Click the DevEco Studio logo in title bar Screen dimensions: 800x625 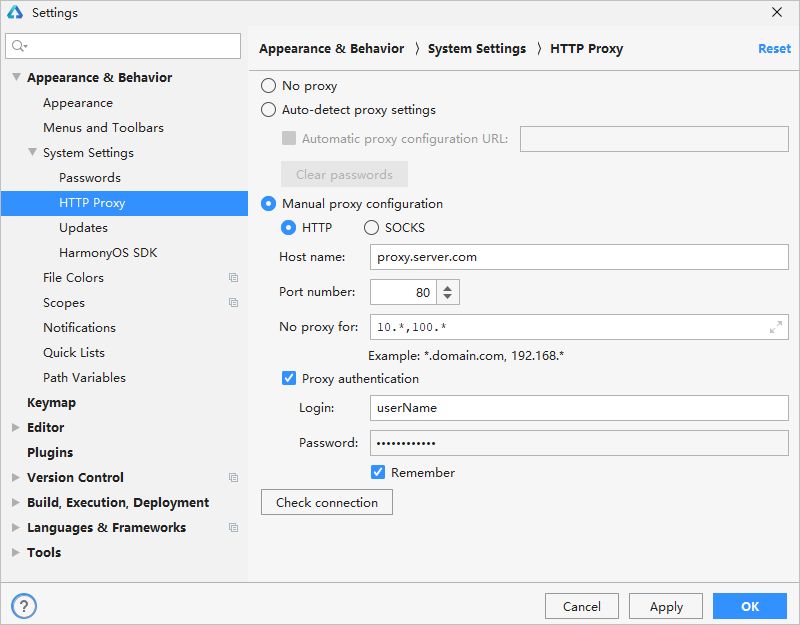pos(15,12)
